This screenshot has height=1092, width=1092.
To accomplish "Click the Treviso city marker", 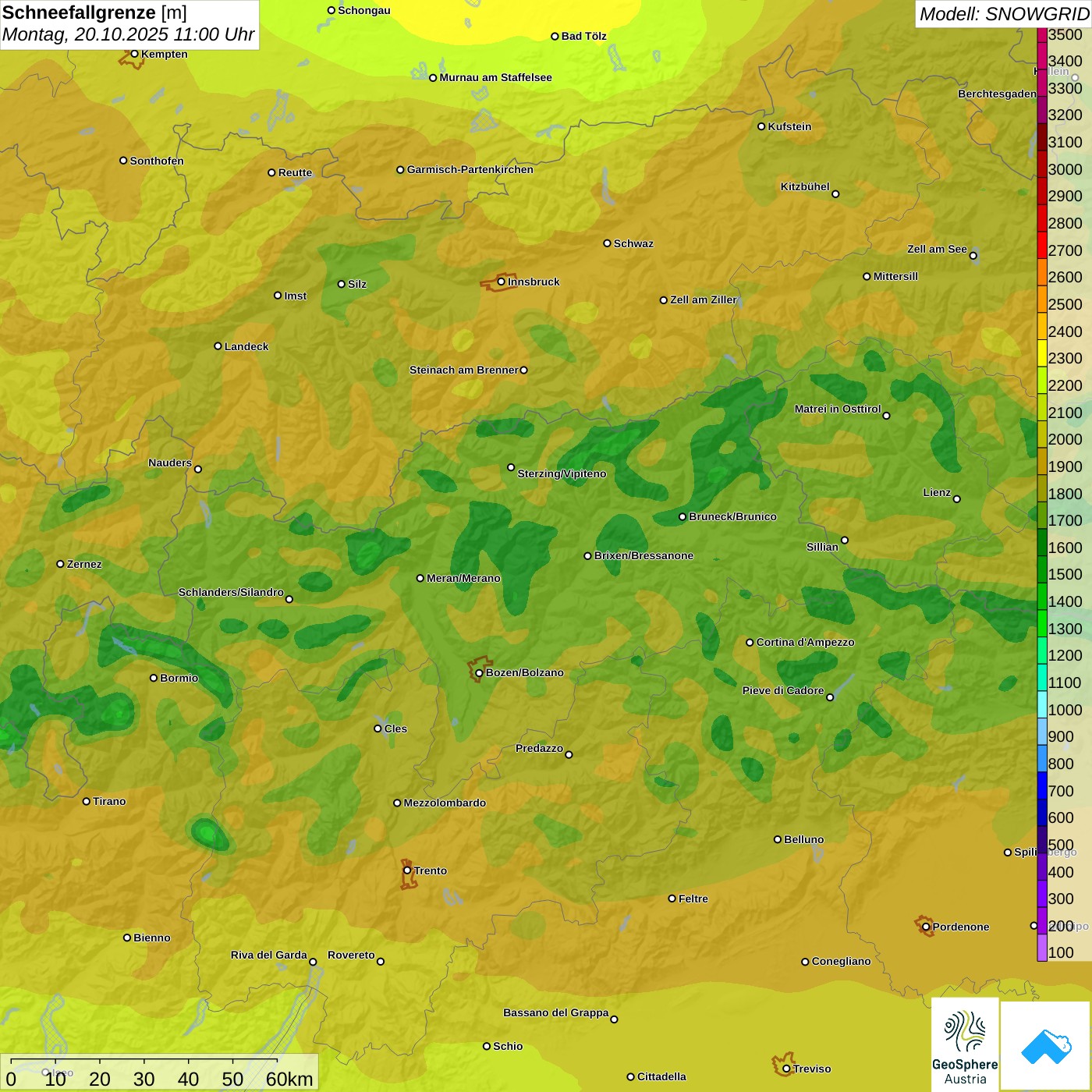I will (x=786, y=1069).
